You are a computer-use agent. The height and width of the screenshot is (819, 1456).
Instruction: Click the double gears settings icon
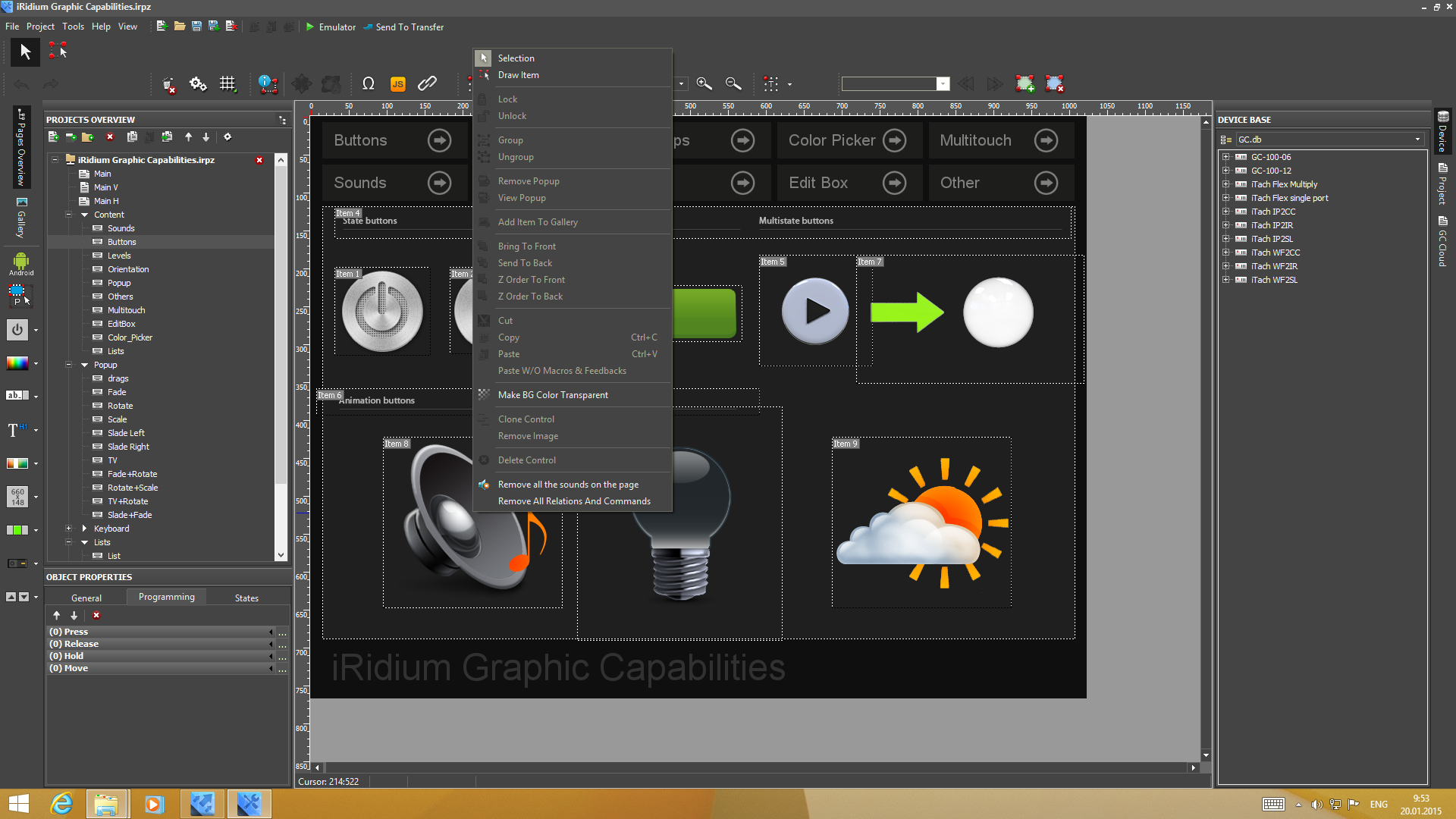(x=198, y=84)
